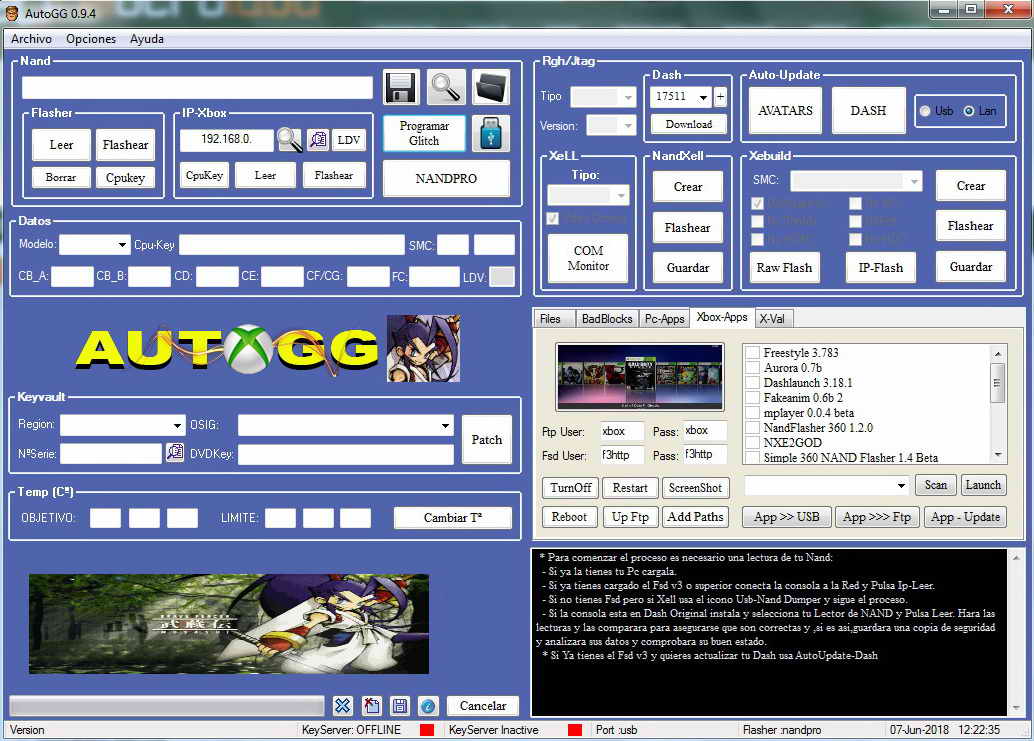Image resolution: width=1034 pixels, height=741 pixels.
Task: Switch to the Pc-Apps tab
Action: click(x=664, y=319)
